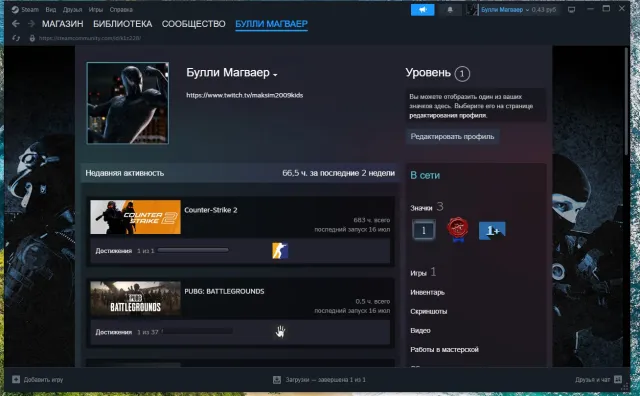
Task: Click the Big Picture mode monitor icon
Action: tap(571, 9)
